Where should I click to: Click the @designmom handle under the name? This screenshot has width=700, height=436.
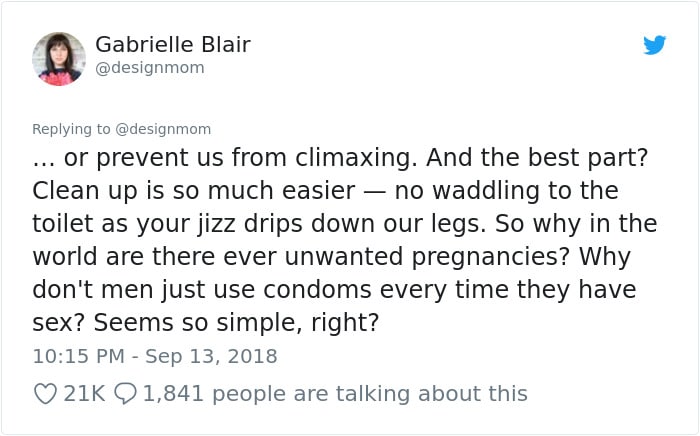tap(150, 68)
